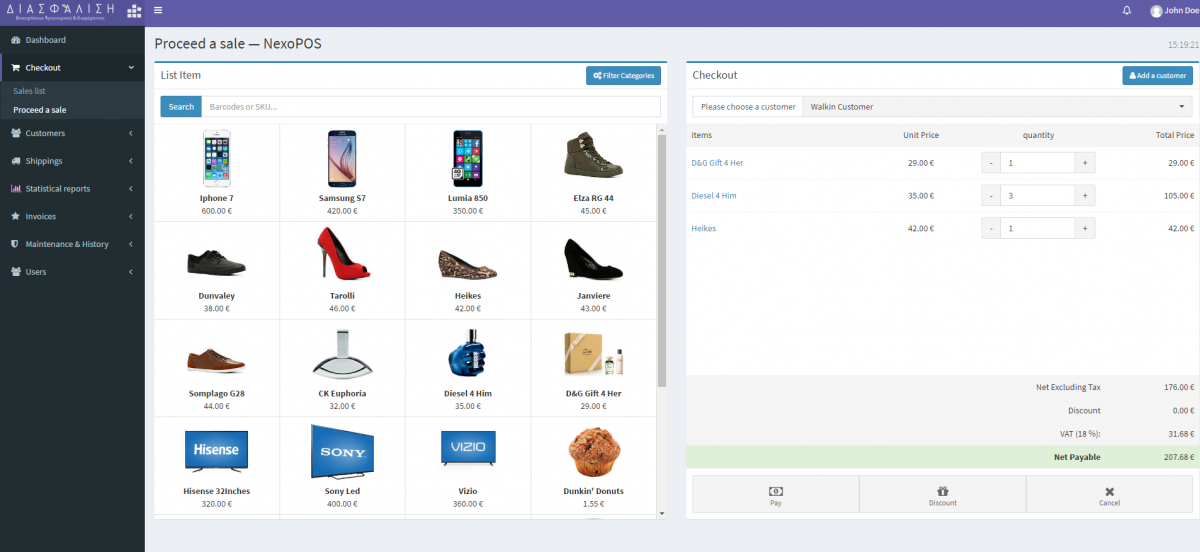
Task: Increase quantity of D&G Gift 4 Her
Action: coord(1086,163)
